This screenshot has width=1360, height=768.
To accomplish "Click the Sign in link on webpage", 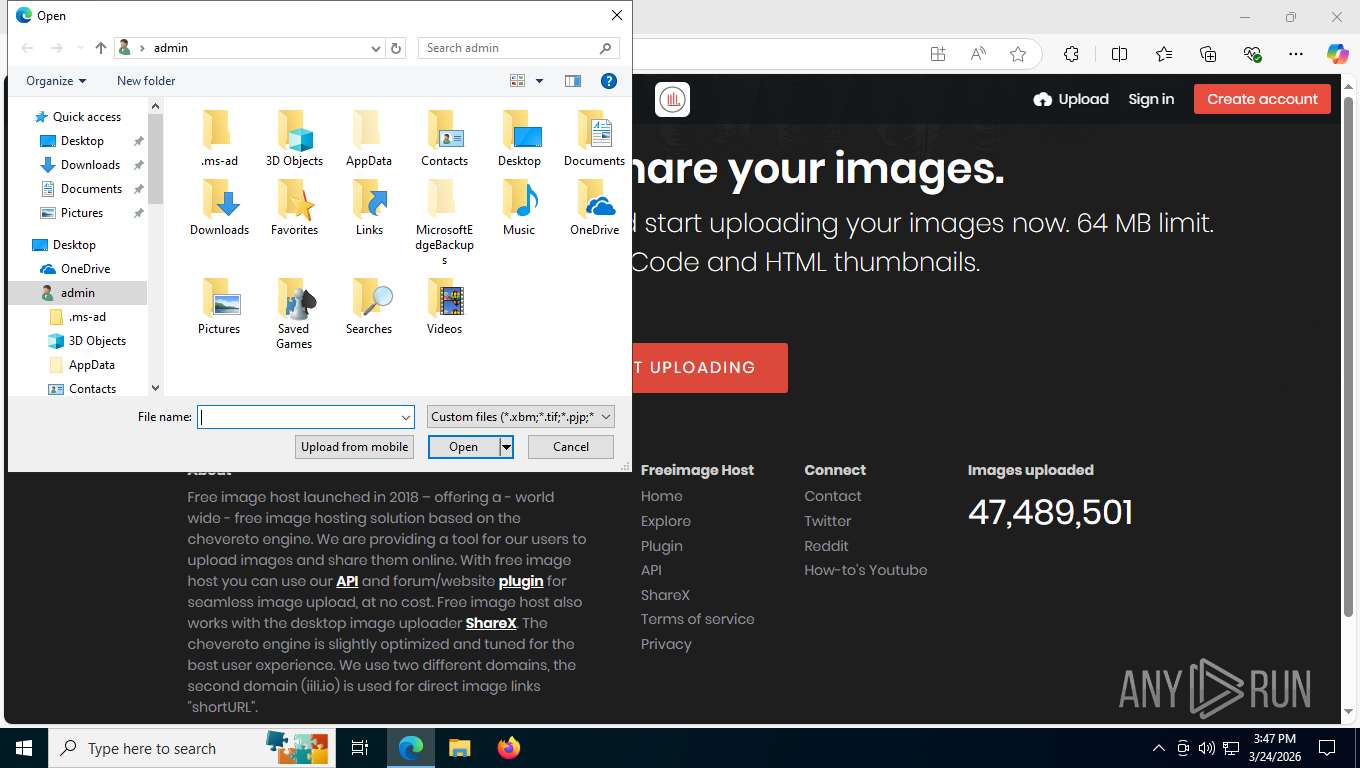I will pyautogui.click(x=1151, y=99).
